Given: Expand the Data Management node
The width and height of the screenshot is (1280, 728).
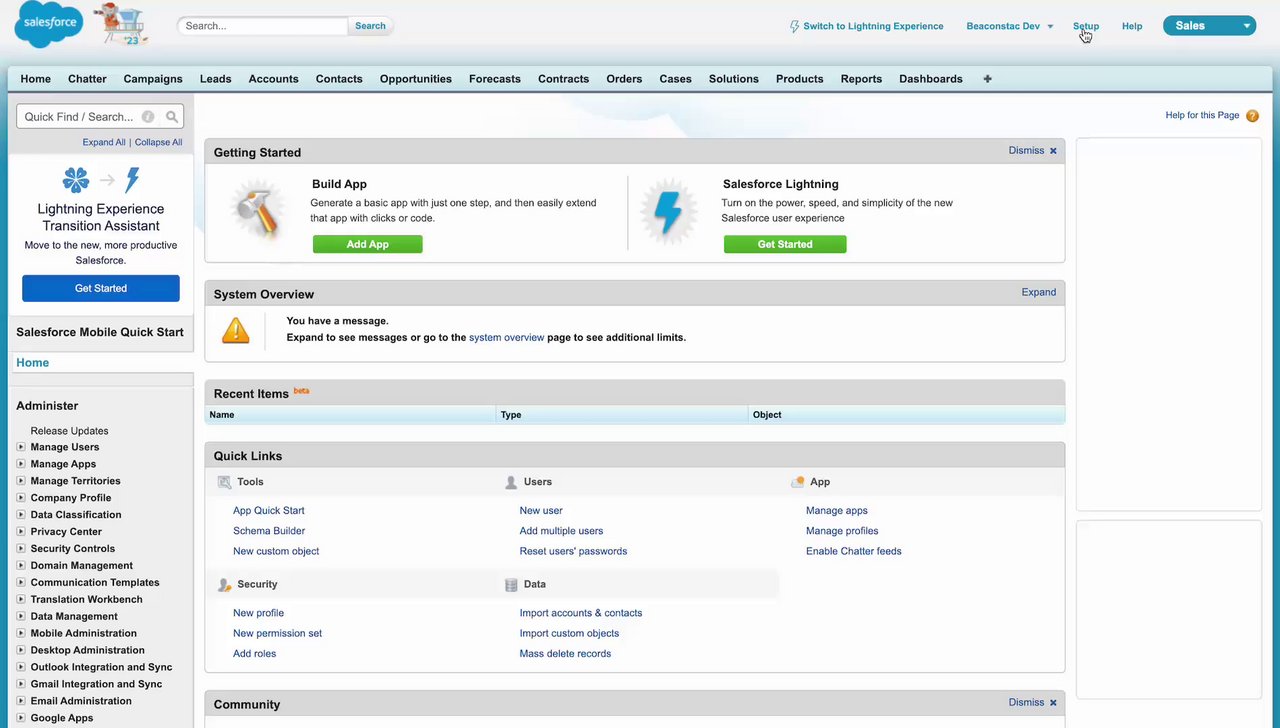Looking at the screenshot, I should pyautogui.click(x=21, y=616).
